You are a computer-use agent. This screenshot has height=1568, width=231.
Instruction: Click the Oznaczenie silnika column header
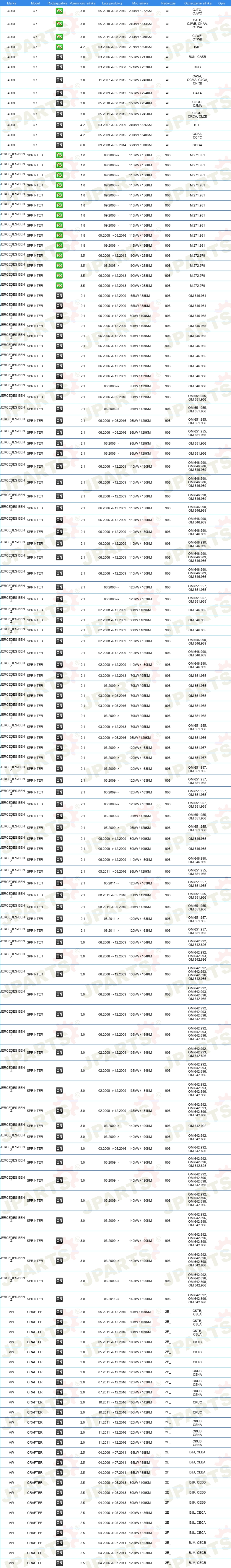click(197, 3)
